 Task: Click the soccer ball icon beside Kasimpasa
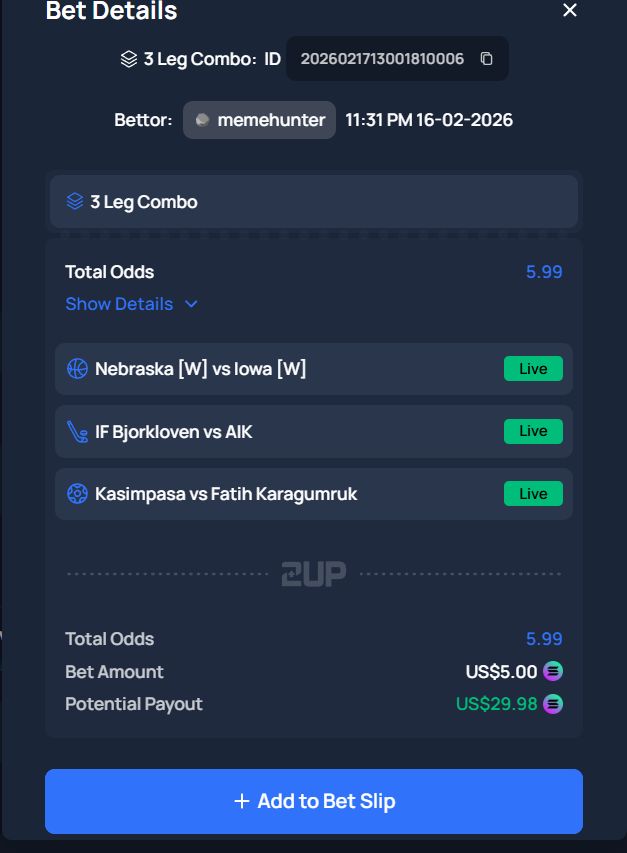(x=77, y=494)
